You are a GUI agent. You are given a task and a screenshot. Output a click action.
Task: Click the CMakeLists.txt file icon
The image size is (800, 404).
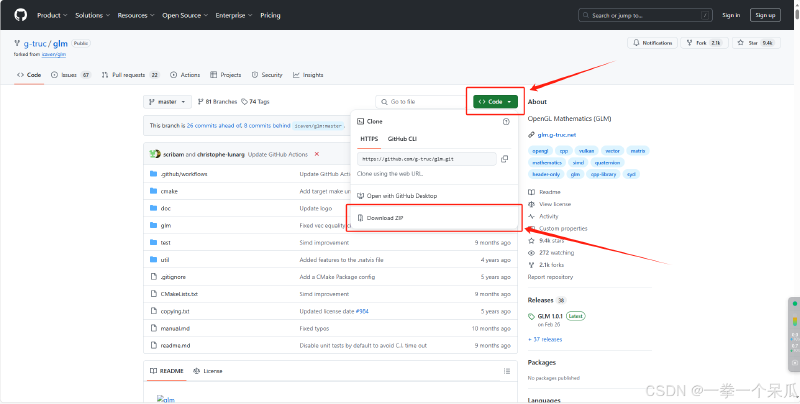[154, 294]
